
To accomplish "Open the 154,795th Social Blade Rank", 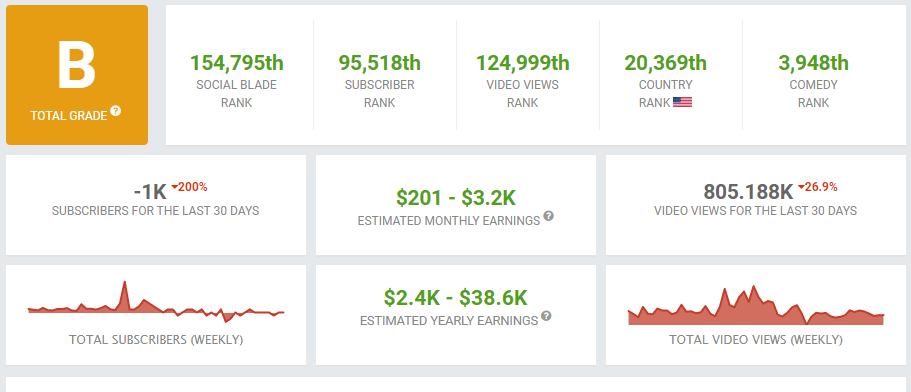I will tap(237, 63).
